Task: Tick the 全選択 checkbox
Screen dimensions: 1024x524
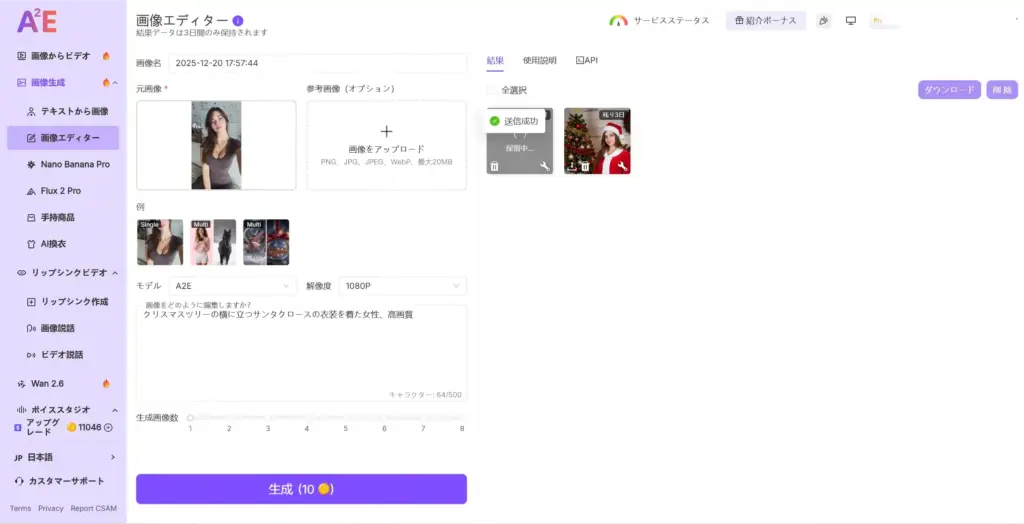Action: [492, 90]
